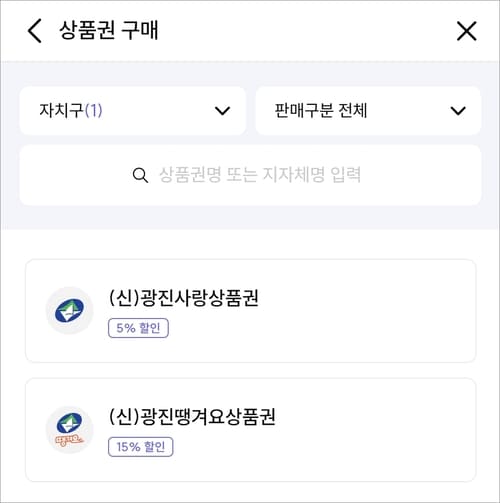This screenshot has width=500, height=503.
Task: Open the (신)광진땡겨요상품권 title
Action: tap(192, 416)
